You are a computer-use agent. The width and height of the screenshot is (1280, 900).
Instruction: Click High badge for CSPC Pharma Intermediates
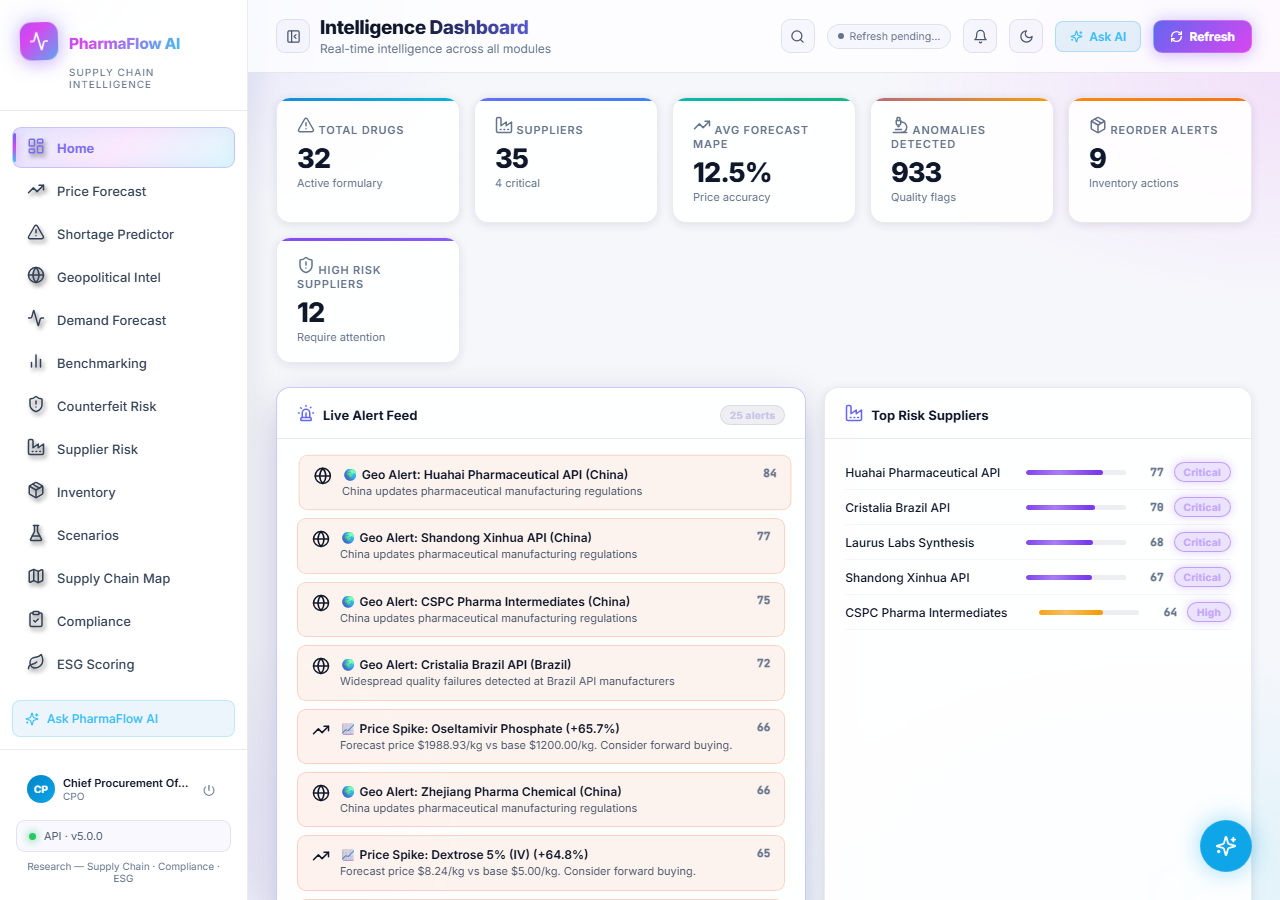click(1209, 612)
